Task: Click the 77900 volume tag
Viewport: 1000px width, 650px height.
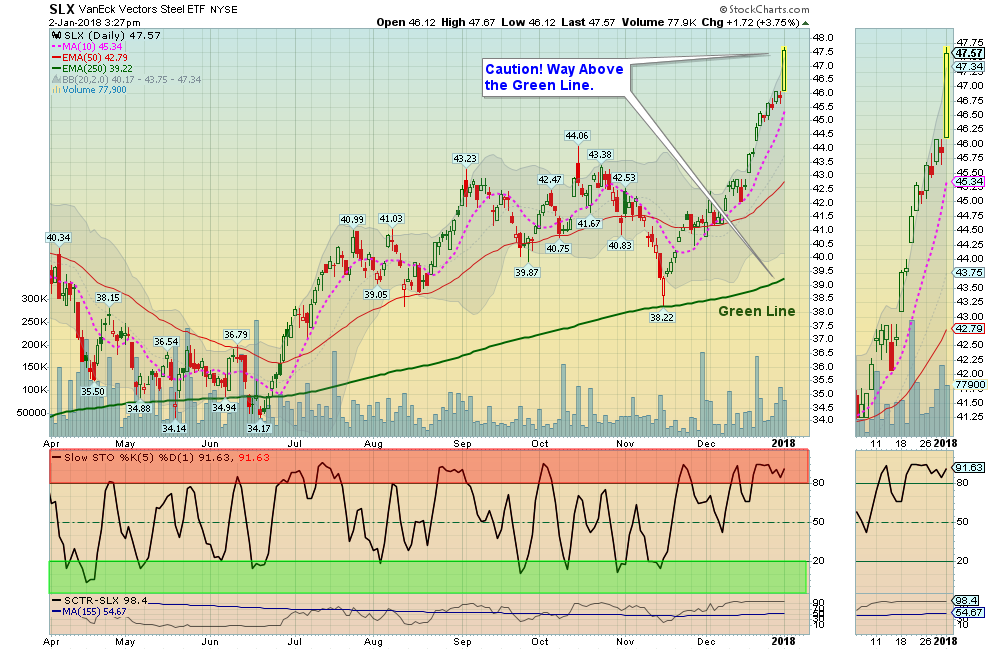Action: click(971, 385)
